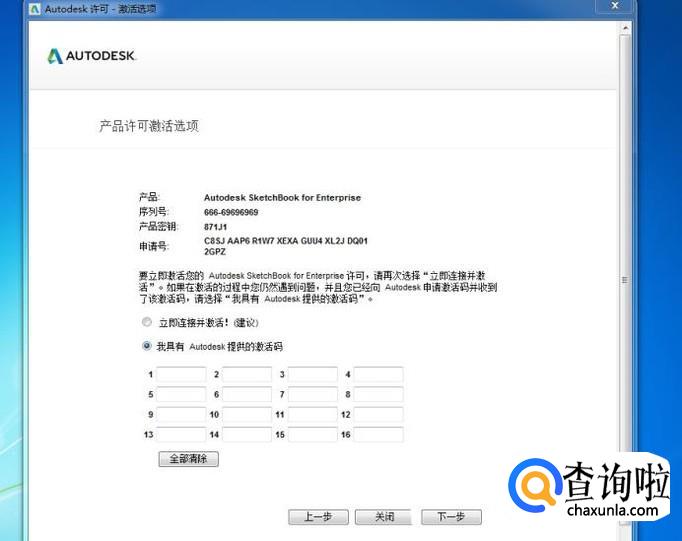Click the heading "产品许可激活选项"

[149, 126]
